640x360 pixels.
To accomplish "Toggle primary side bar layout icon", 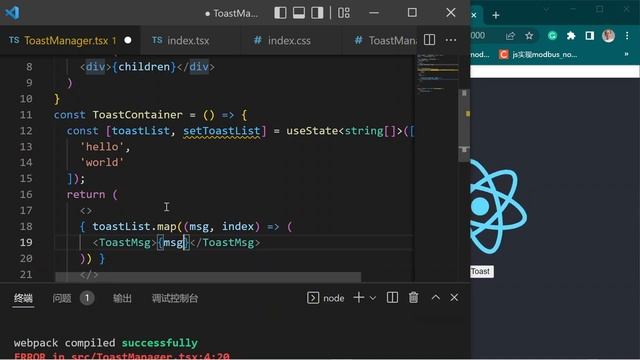I will pyautogui.click(x=280, y=13).
